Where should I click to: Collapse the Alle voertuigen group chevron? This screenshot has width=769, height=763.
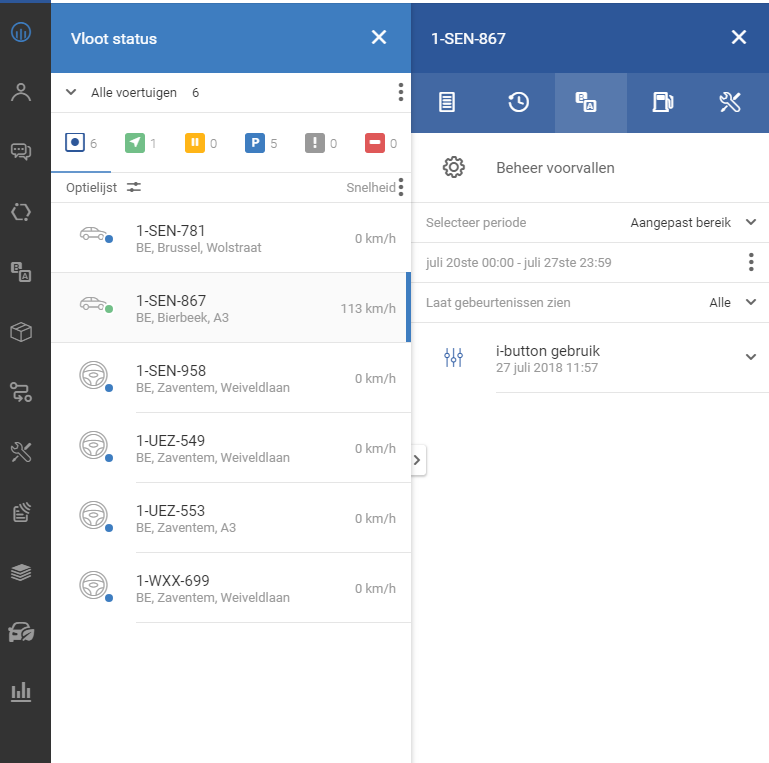[71, 92]
